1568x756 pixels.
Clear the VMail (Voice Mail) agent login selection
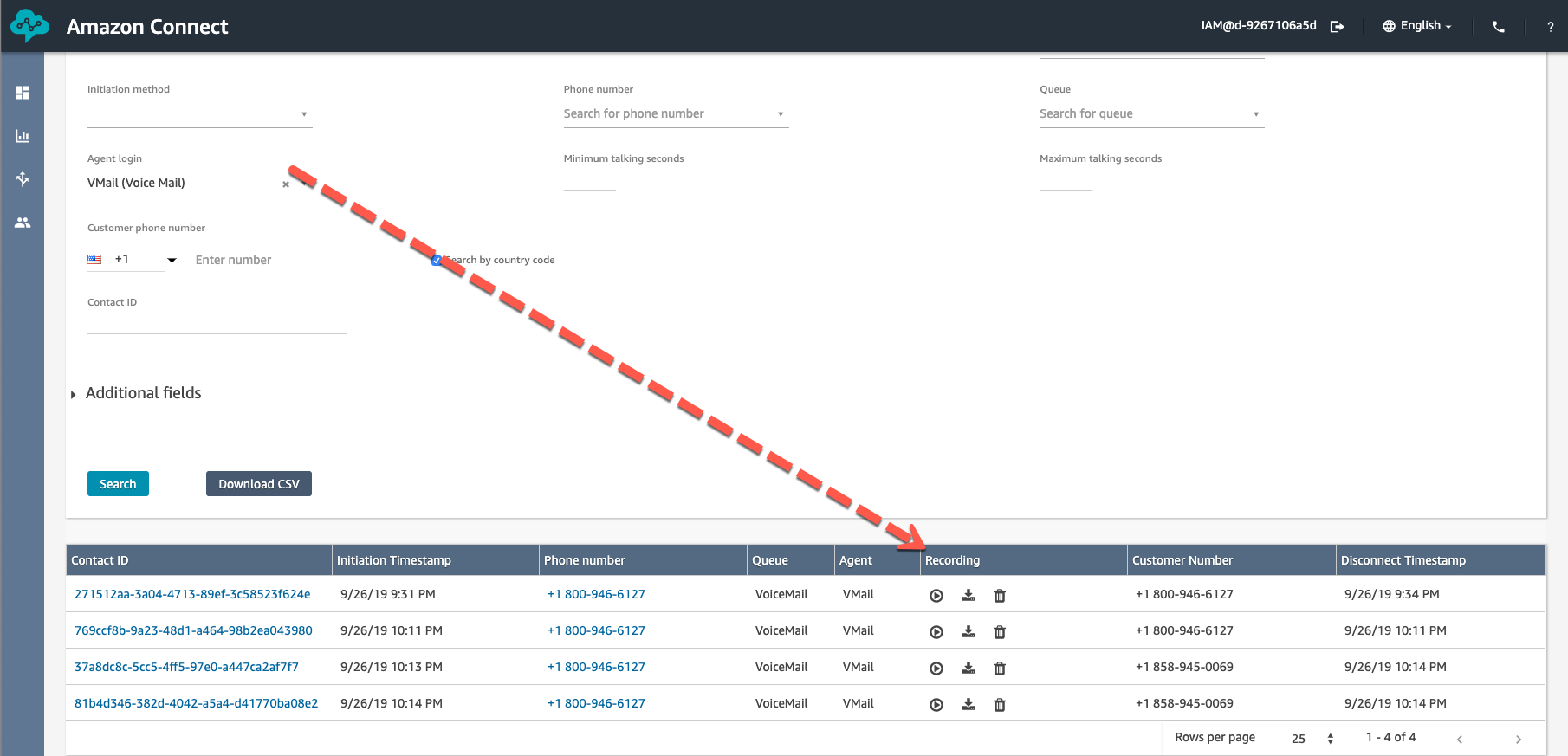tap(286, 184)
